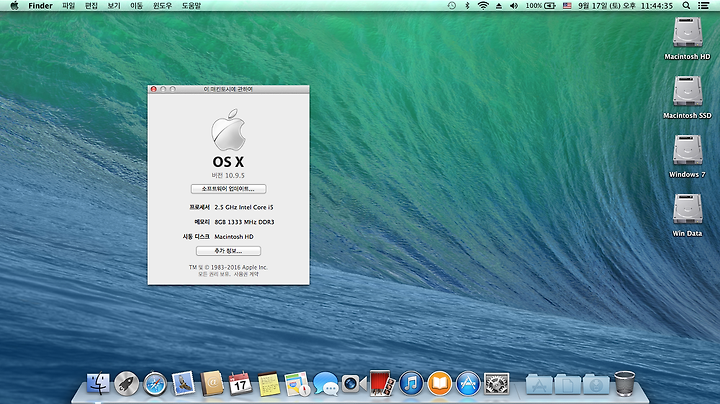Screen dimensions: 720x404
Task: Open the 편집 menu
Action: (x=91, y=6)
